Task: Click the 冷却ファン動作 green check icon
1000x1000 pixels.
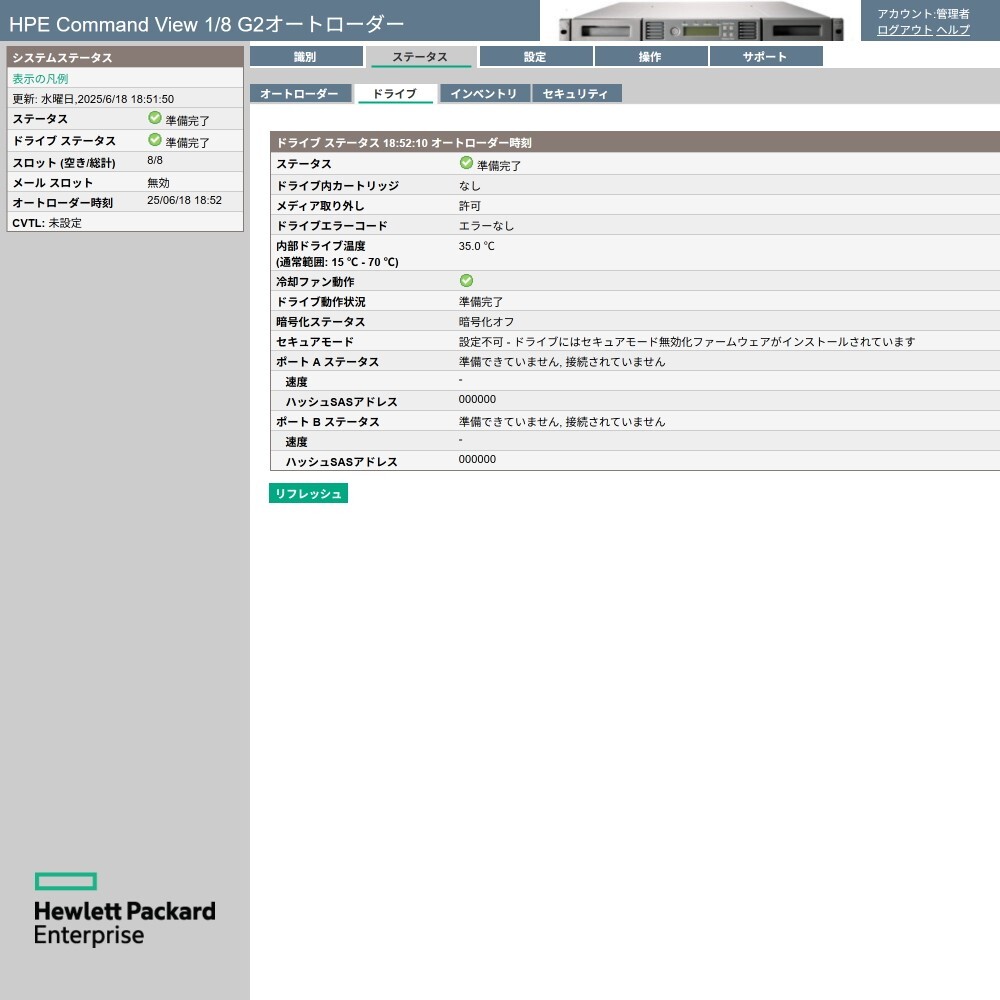Action: point(466,281)
